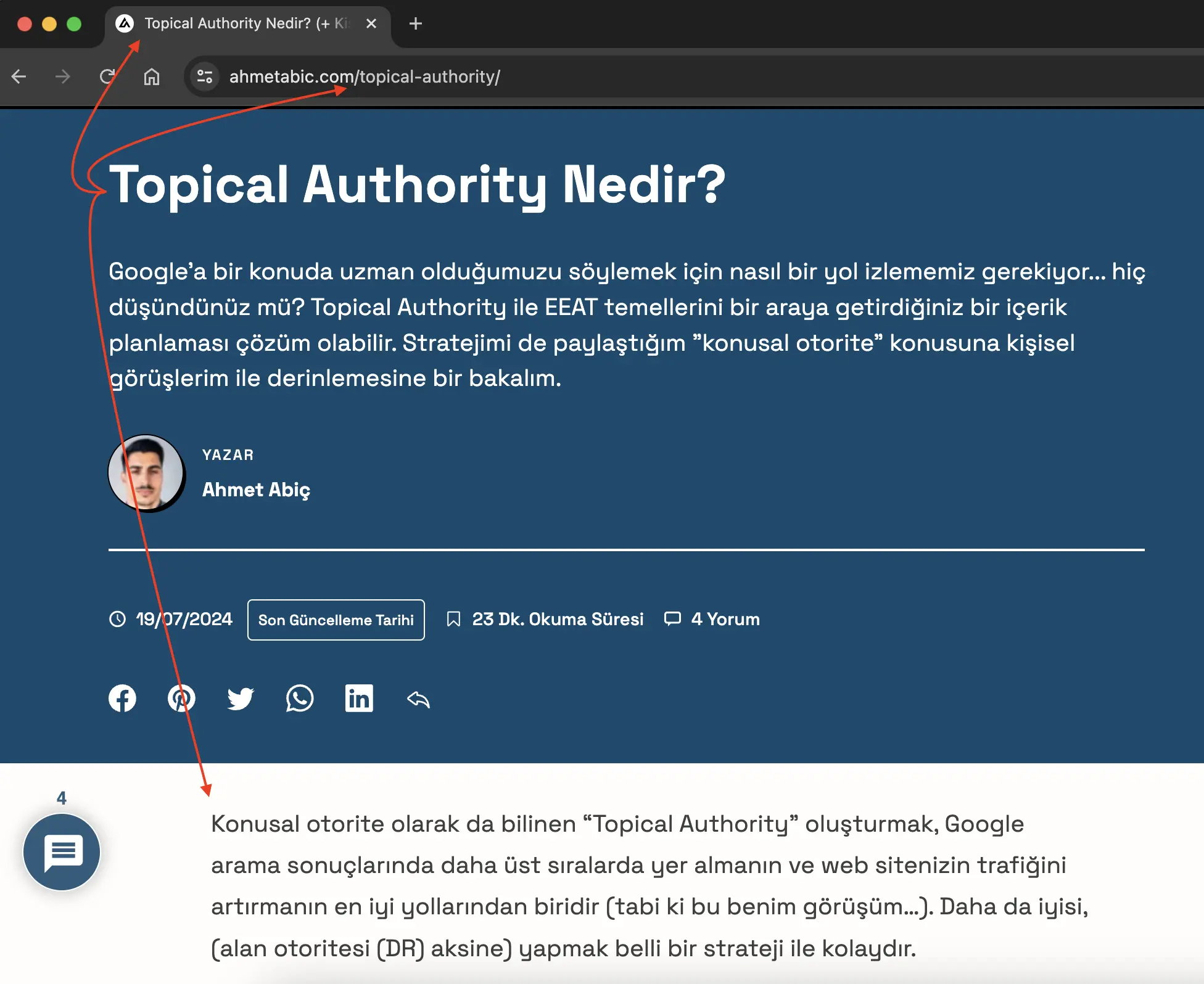Share the article on Twitter
Viewport: 1204px width, 984px height.
tap(241, 699)
